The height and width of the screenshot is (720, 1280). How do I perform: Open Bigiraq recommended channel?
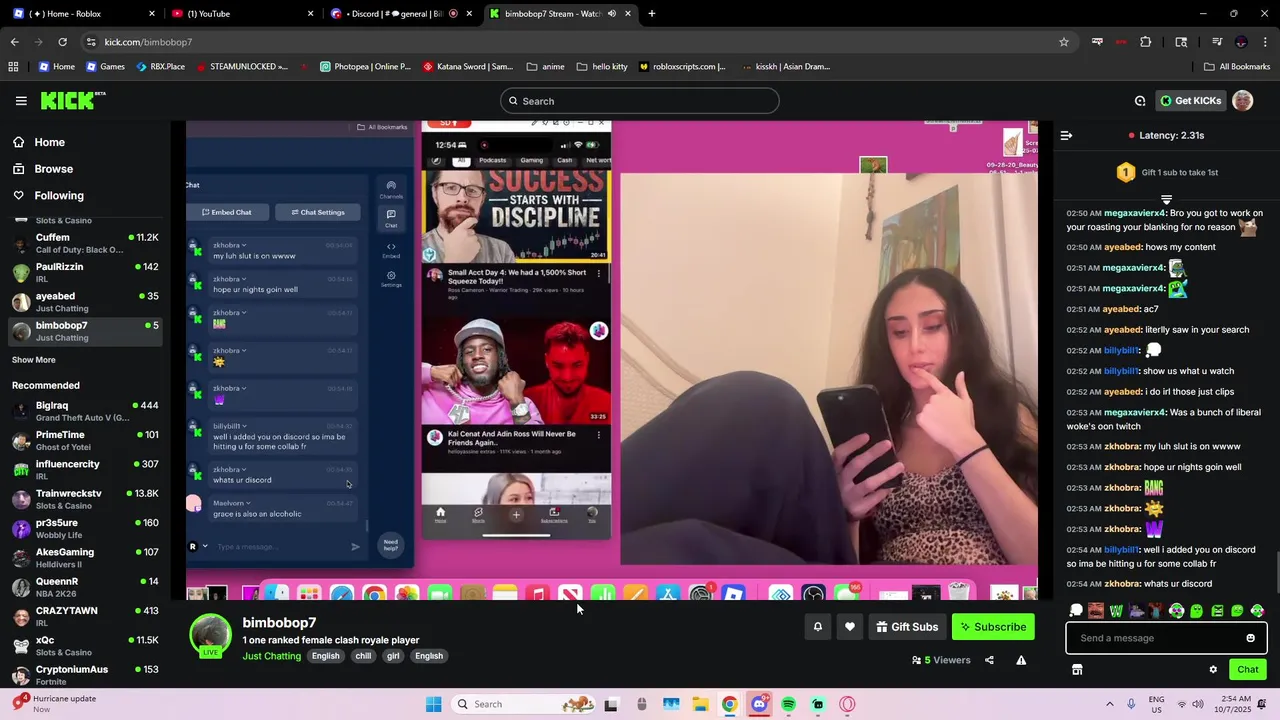point(85,411)
